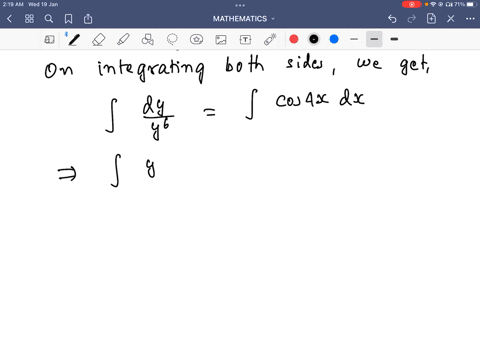Select the thickest stroke width
480x360 pixels.
pyautogui.click(x=394, y=39)
